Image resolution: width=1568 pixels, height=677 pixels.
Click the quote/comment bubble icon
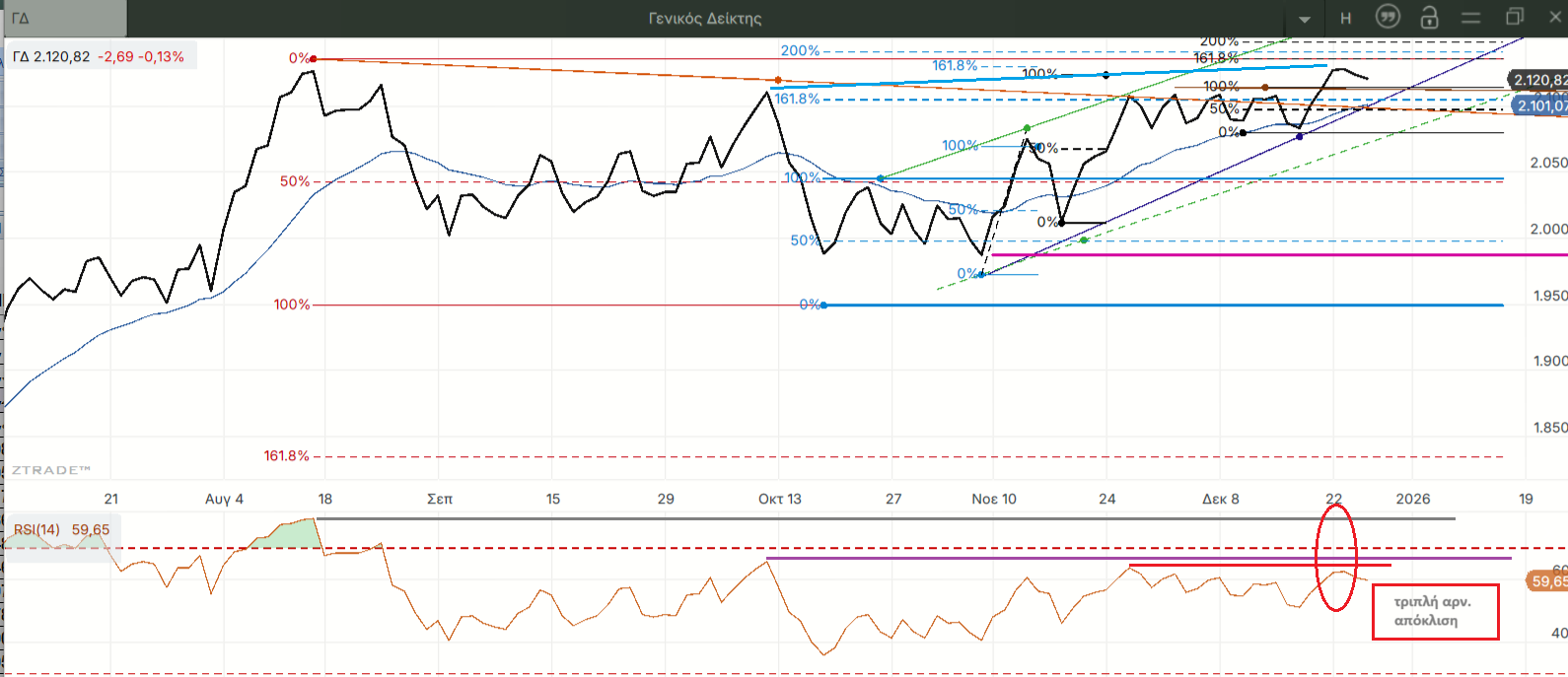[1388, 18]
